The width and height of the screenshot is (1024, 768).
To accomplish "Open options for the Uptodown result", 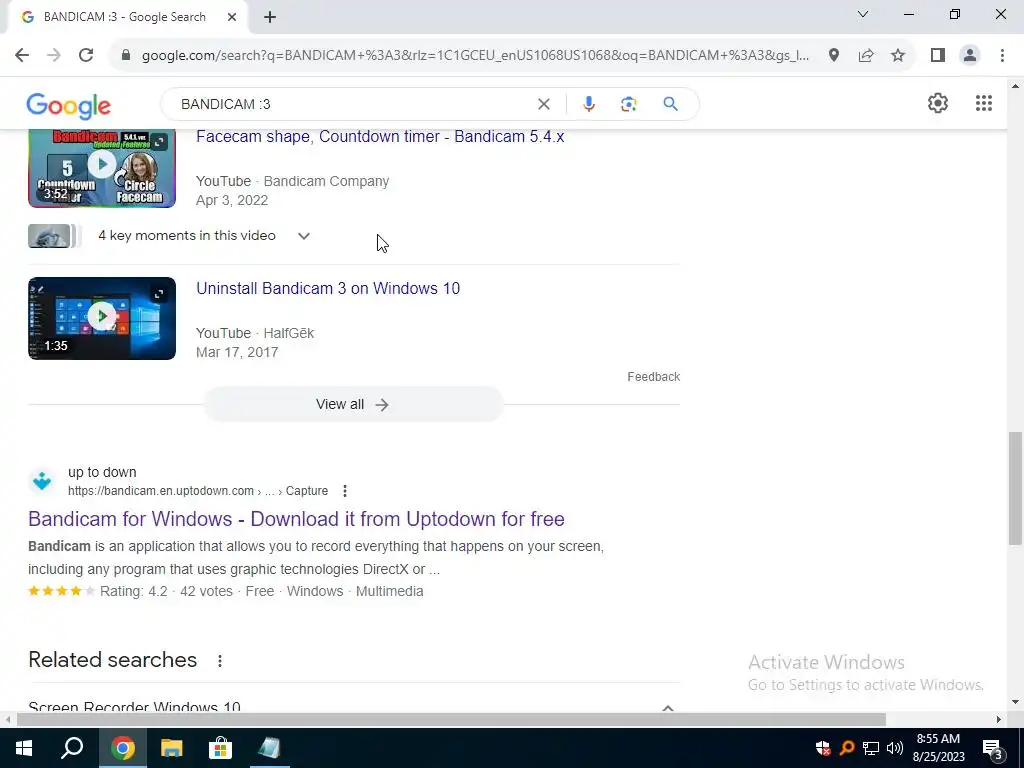I will tap(345, 491).
